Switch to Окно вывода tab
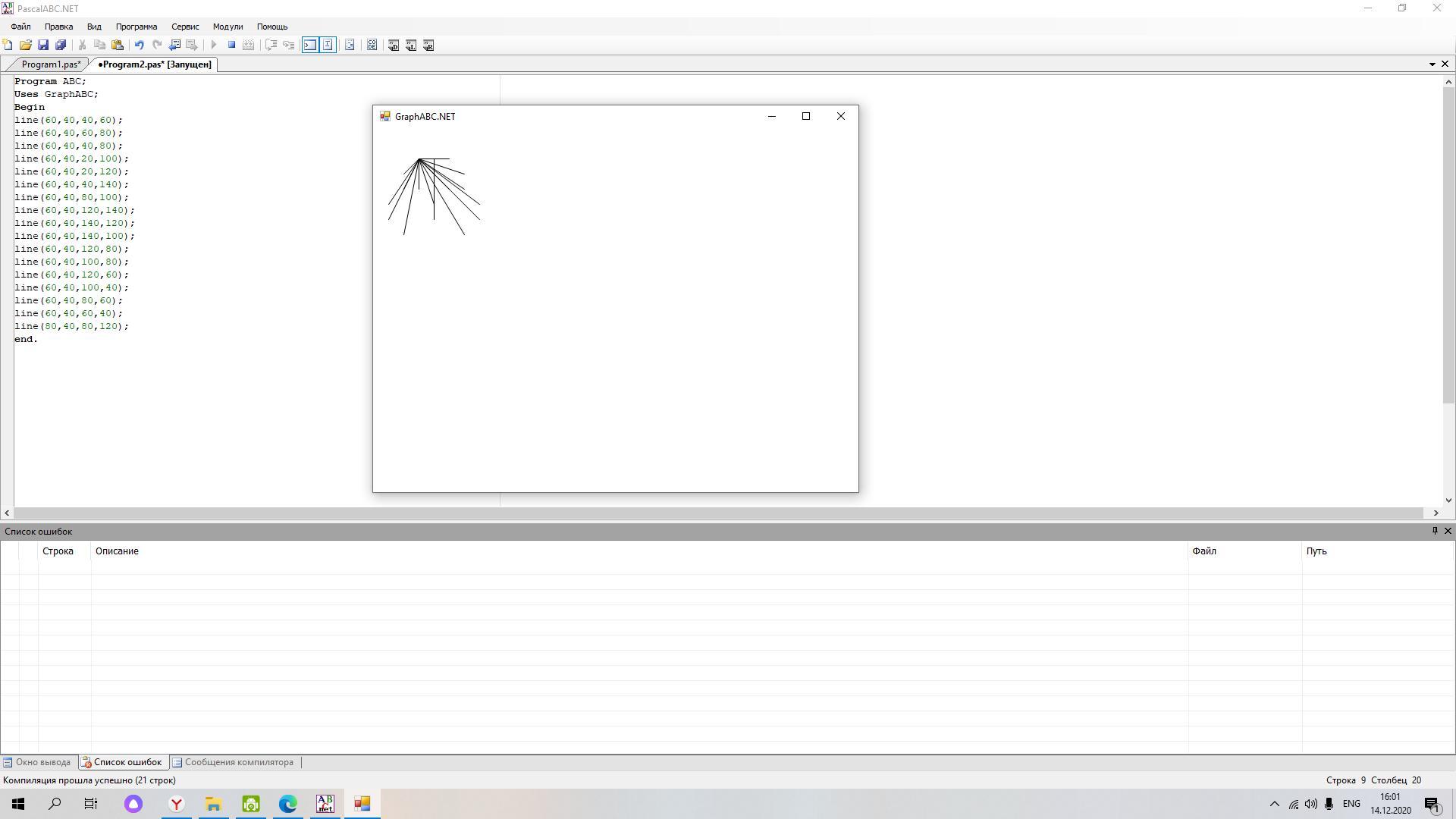 (42, 762)
